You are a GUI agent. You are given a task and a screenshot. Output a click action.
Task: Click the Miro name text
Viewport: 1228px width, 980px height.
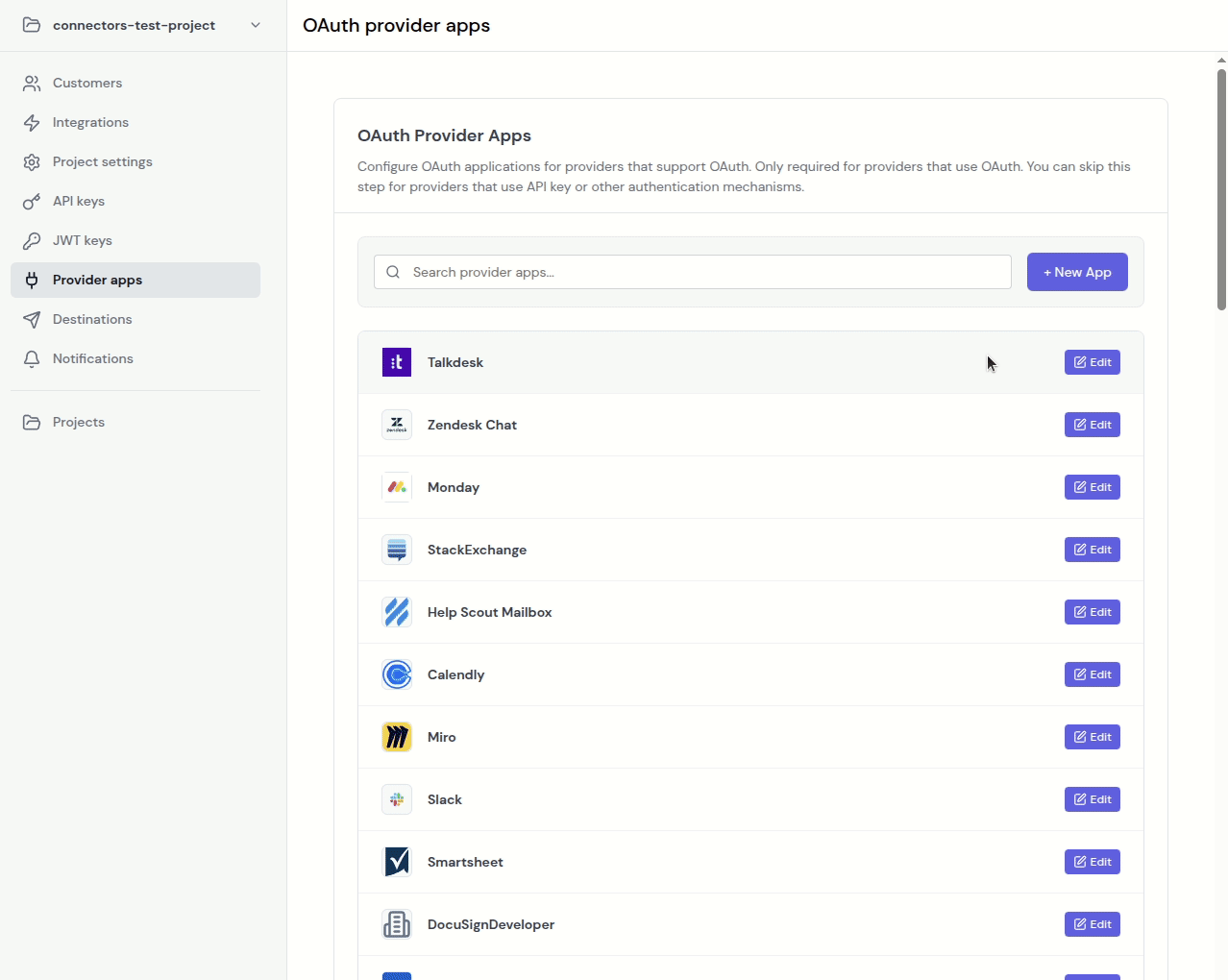tap(441, 737)
